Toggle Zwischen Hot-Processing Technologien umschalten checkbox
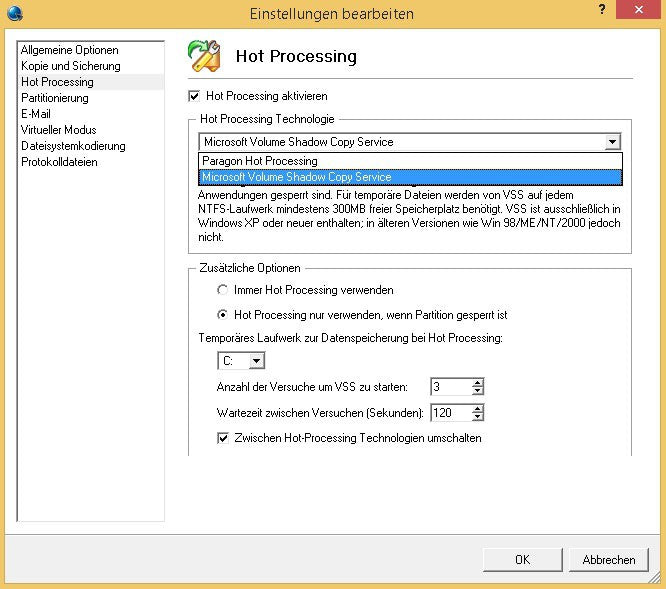 tap(223, 438)
